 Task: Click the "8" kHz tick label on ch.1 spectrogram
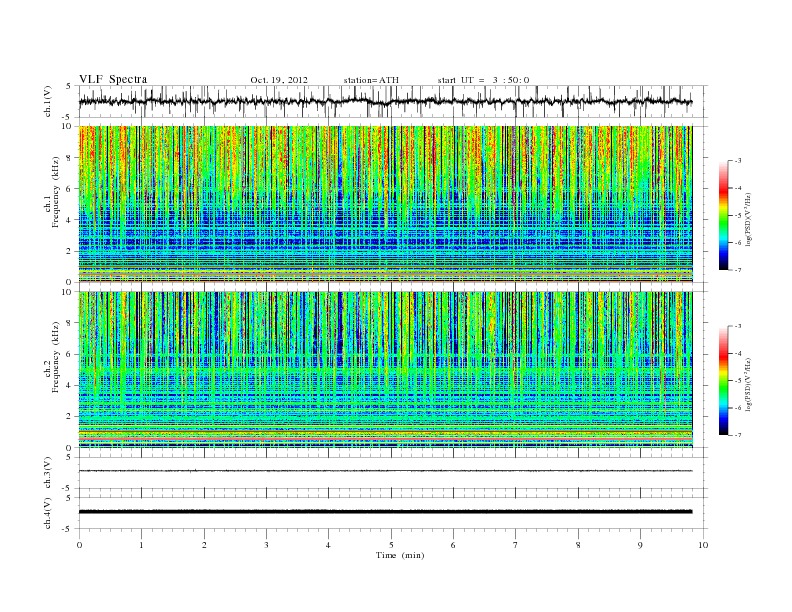coord(69,158)
